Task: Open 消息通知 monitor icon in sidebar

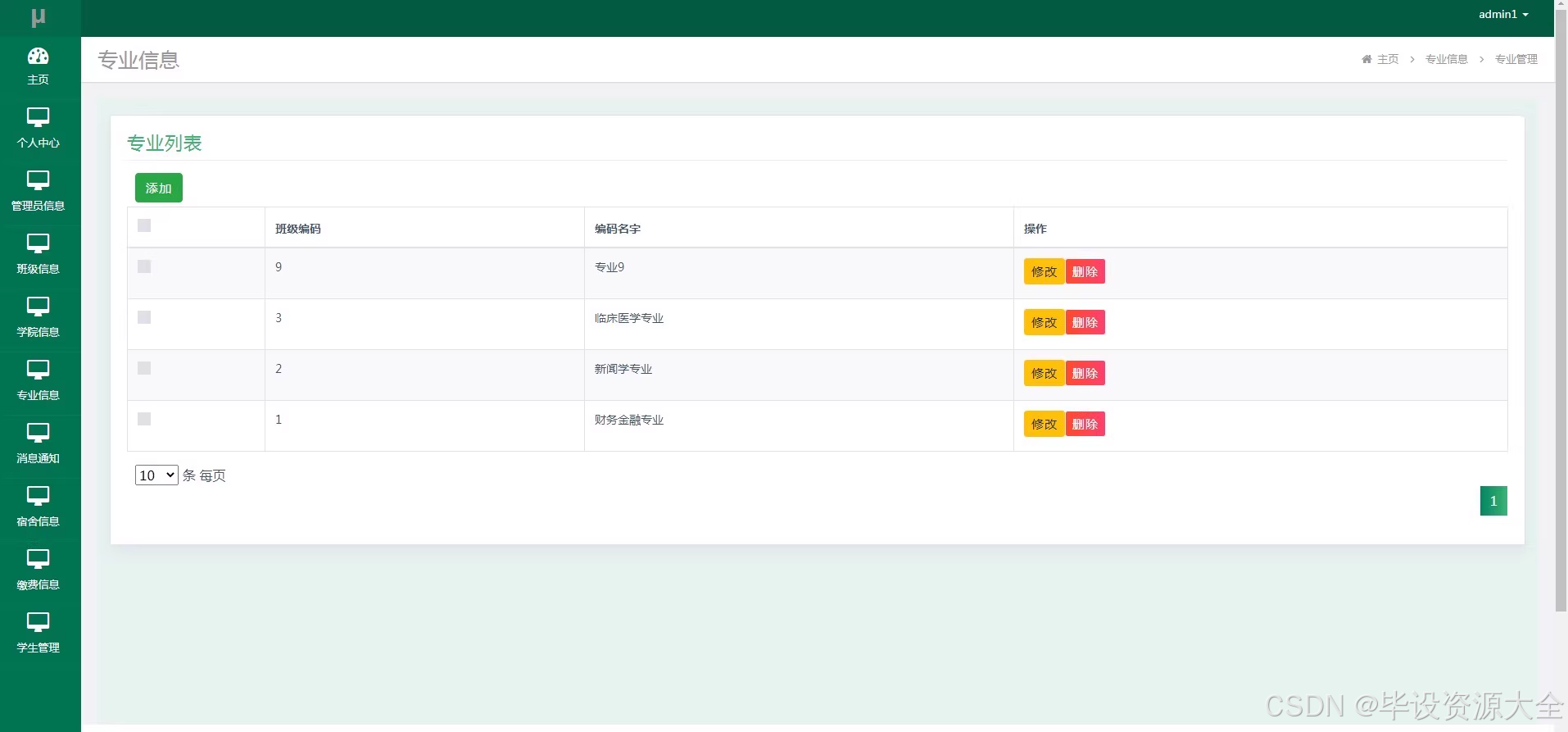Action: [x=39, y=433]
